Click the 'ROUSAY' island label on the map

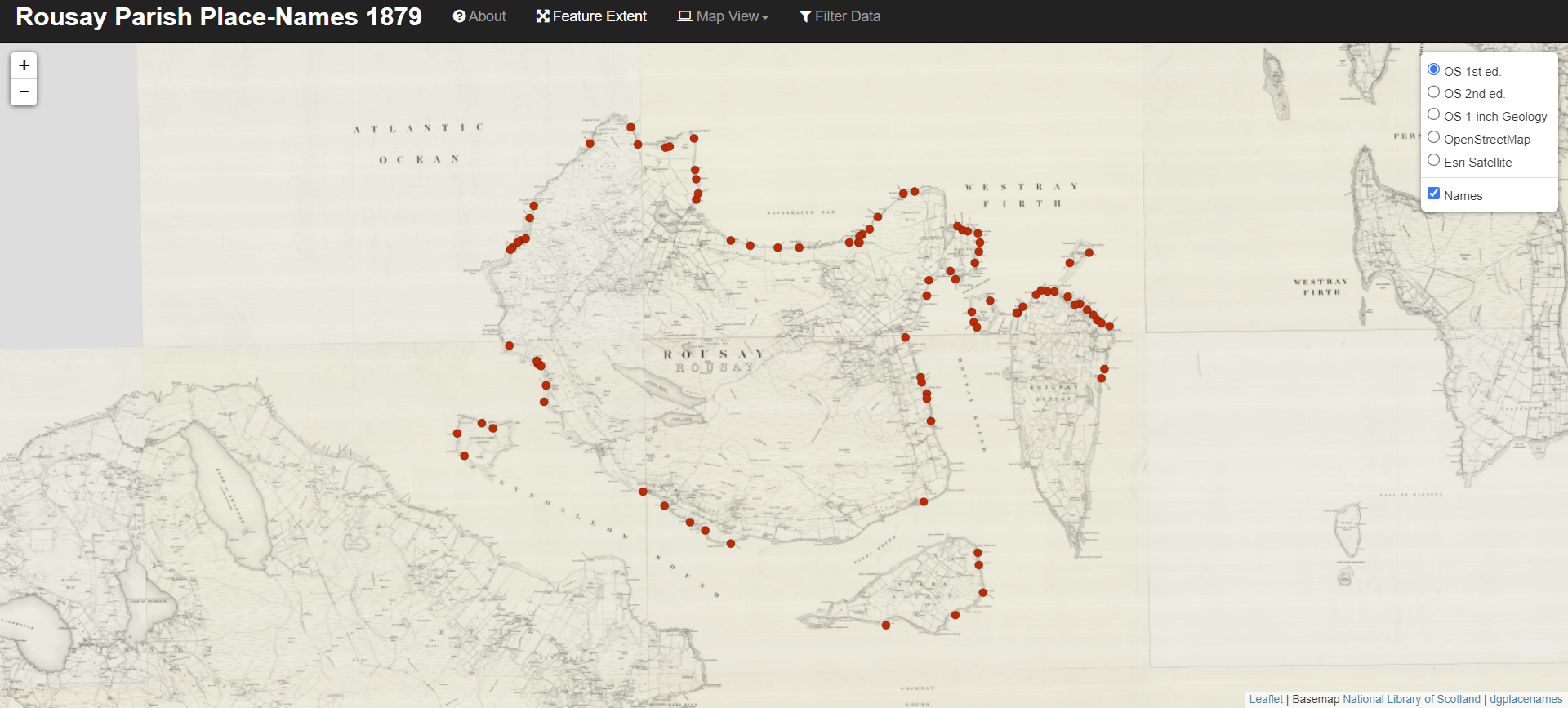(x=714, y=354)
